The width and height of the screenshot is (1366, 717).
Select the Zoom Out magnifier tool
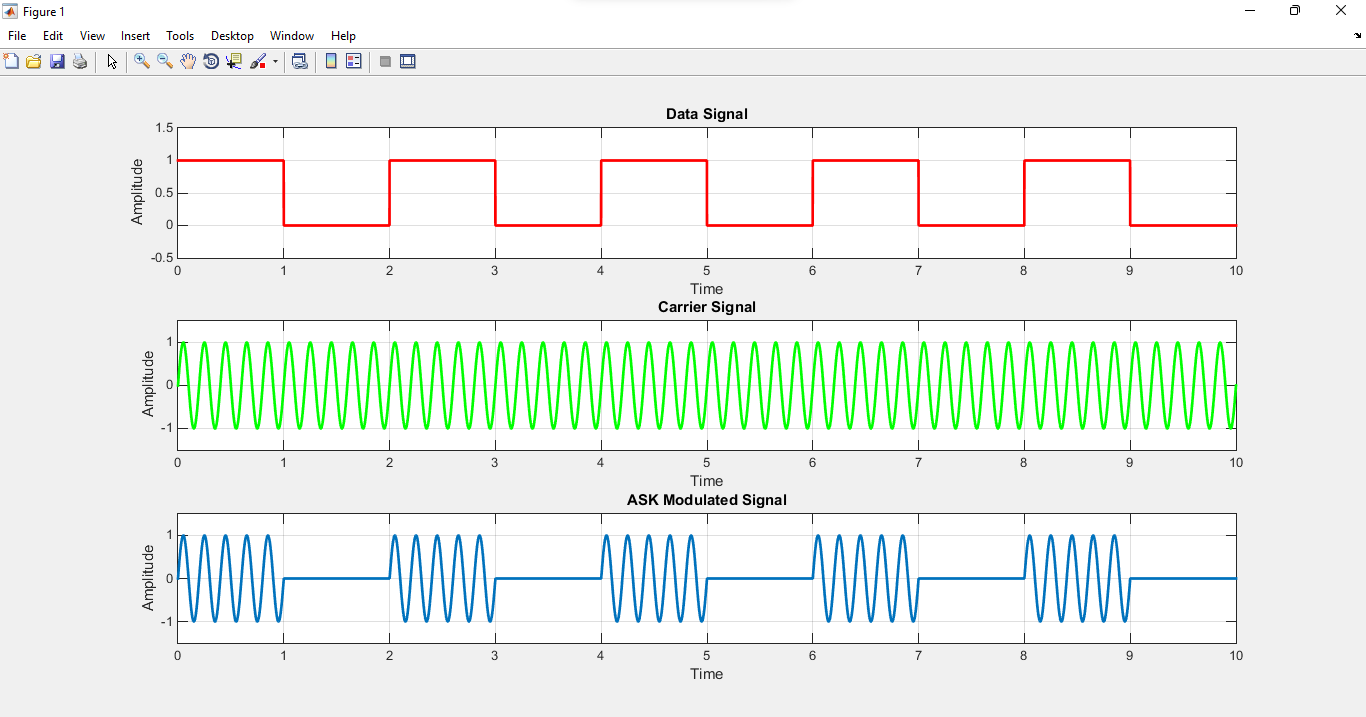coord(165,62)
